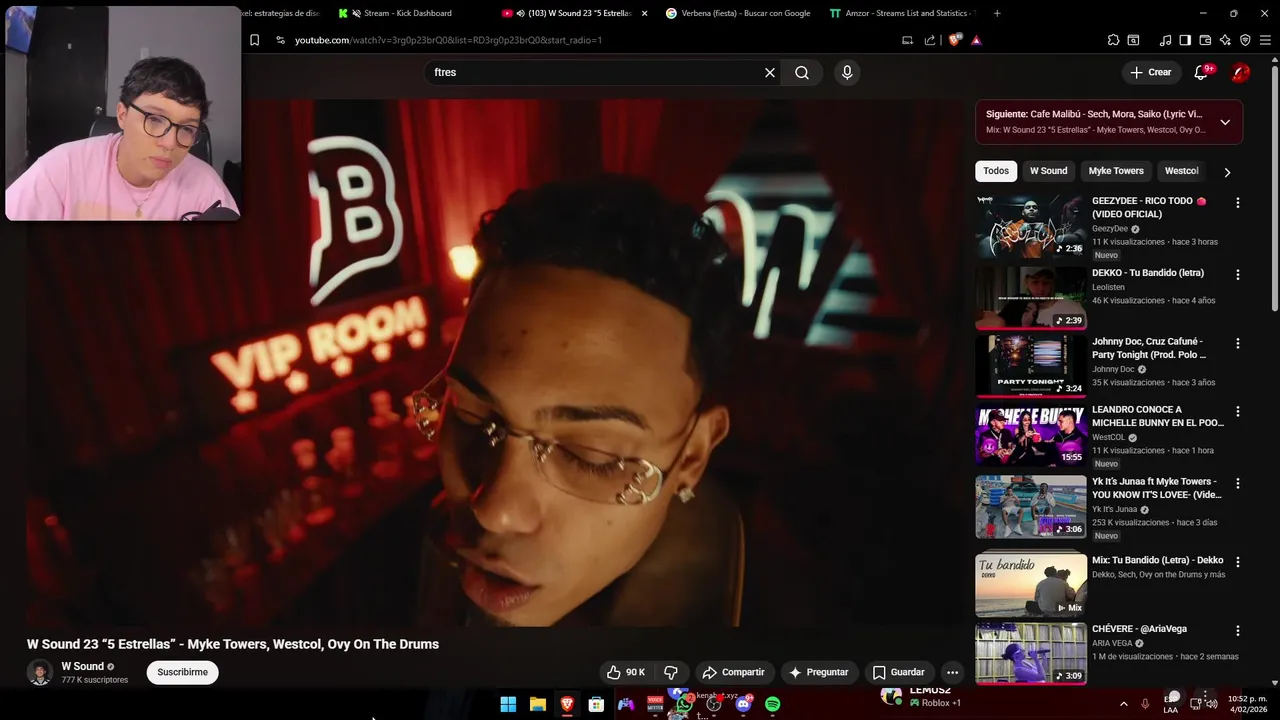Open the Mix: Tu Bandido thumbnail

coord(1031,585)
